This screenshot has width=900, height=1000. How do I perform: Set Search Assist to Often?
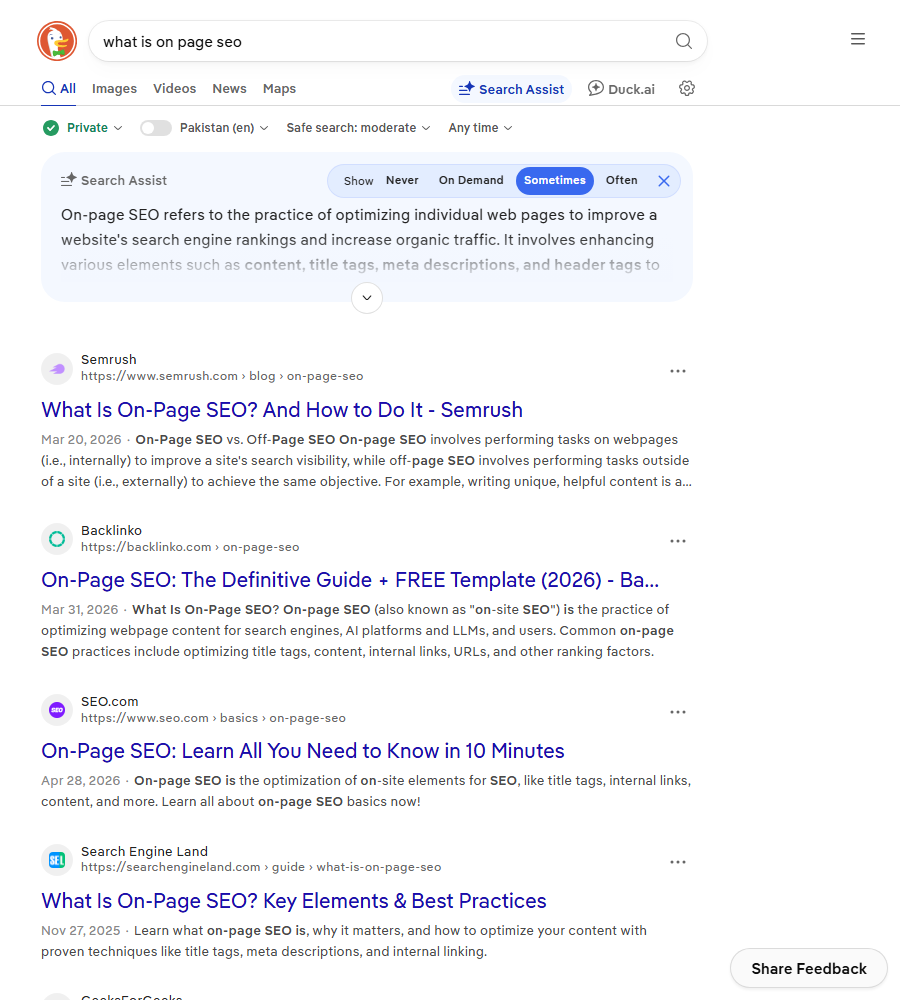point(621,180)
